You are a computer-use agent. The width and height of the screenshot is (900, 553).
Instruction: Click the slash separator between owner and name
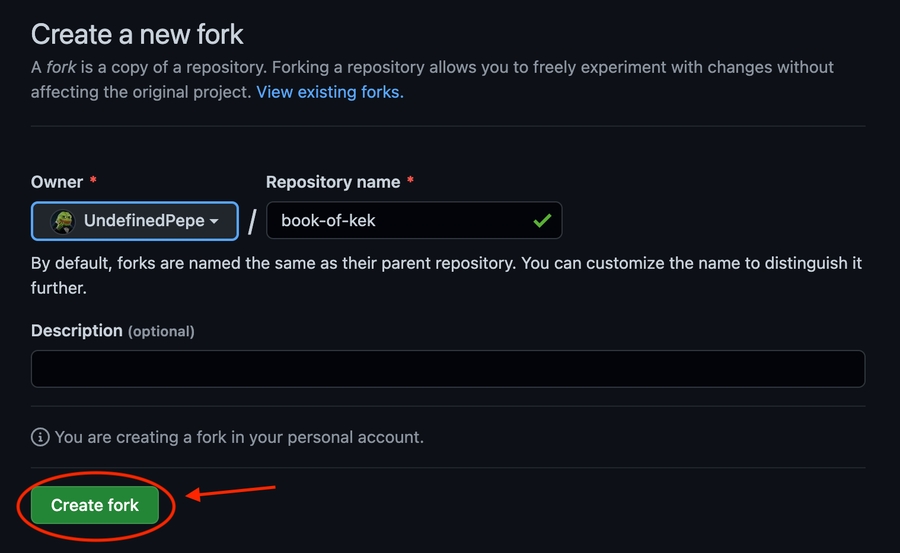tap(252, 222)
